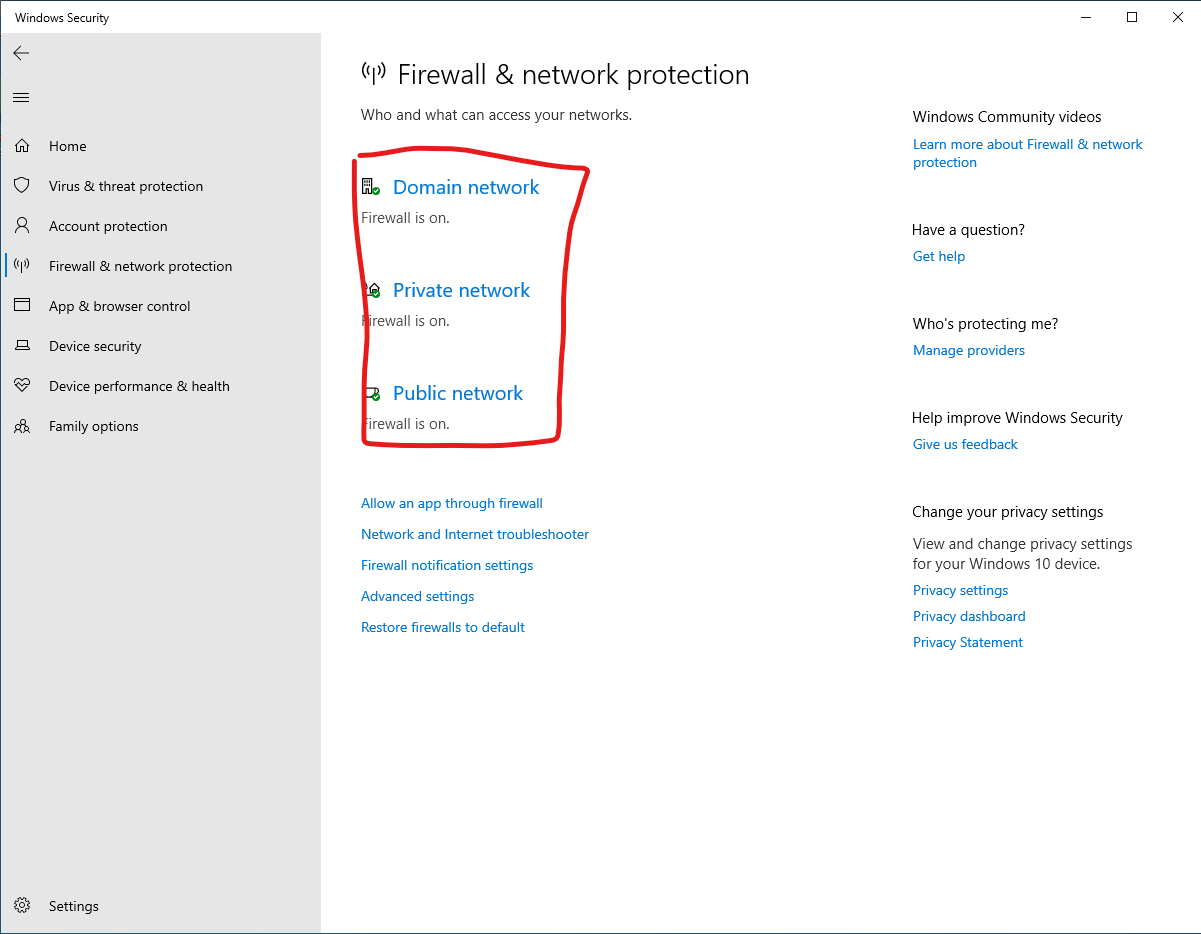The image size is (1201, 934).
Task: Click 'Who's protecting me?' heading
Action: [x=985, y=324]
